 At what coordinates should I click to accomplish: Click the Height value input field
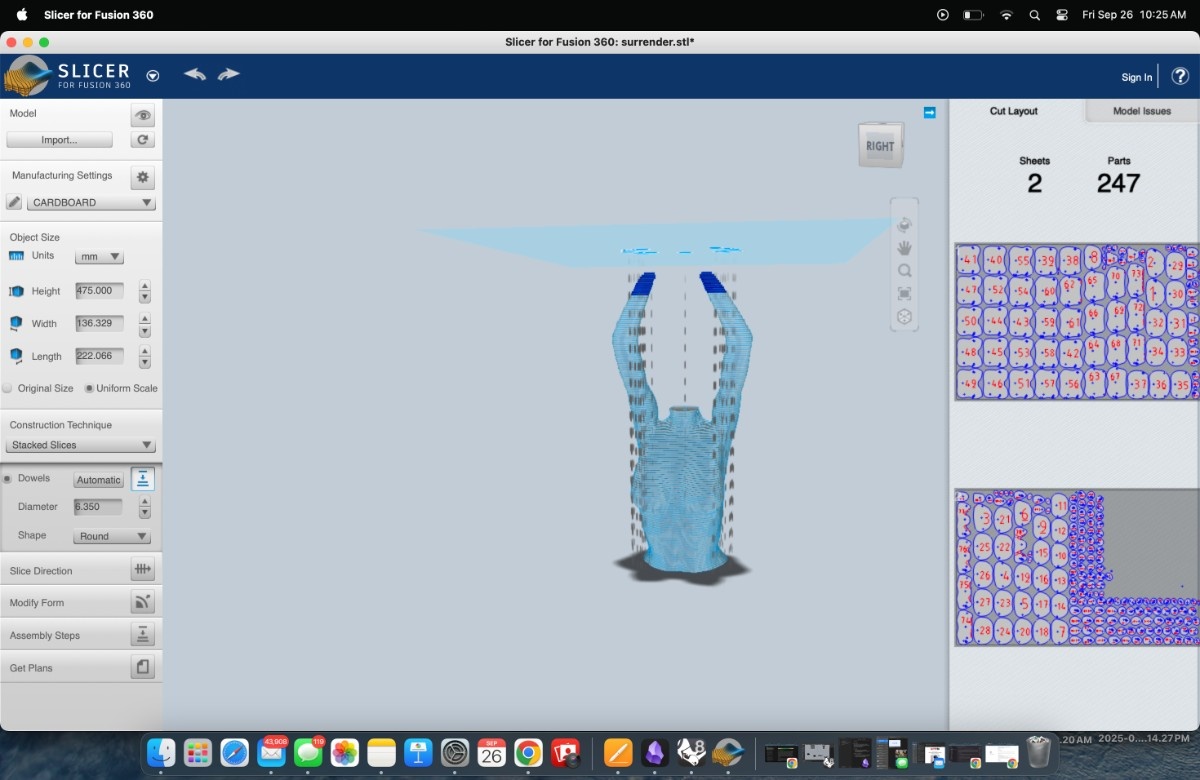[99, 291]
